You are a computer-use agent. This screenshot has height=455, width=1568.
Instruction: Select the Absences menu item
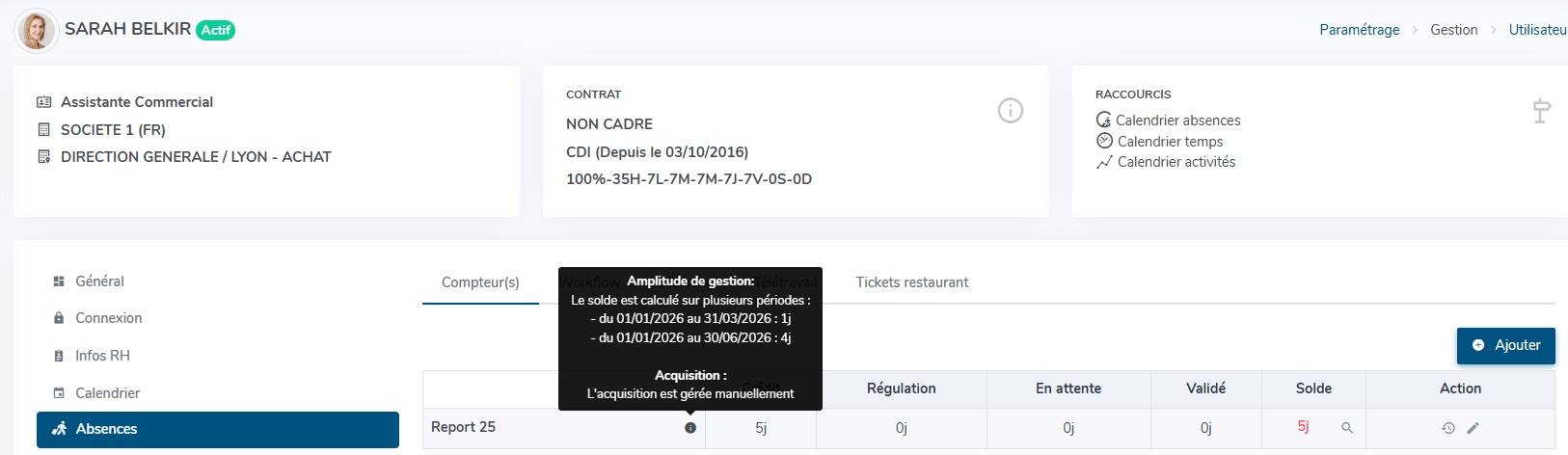pos(106,429)
